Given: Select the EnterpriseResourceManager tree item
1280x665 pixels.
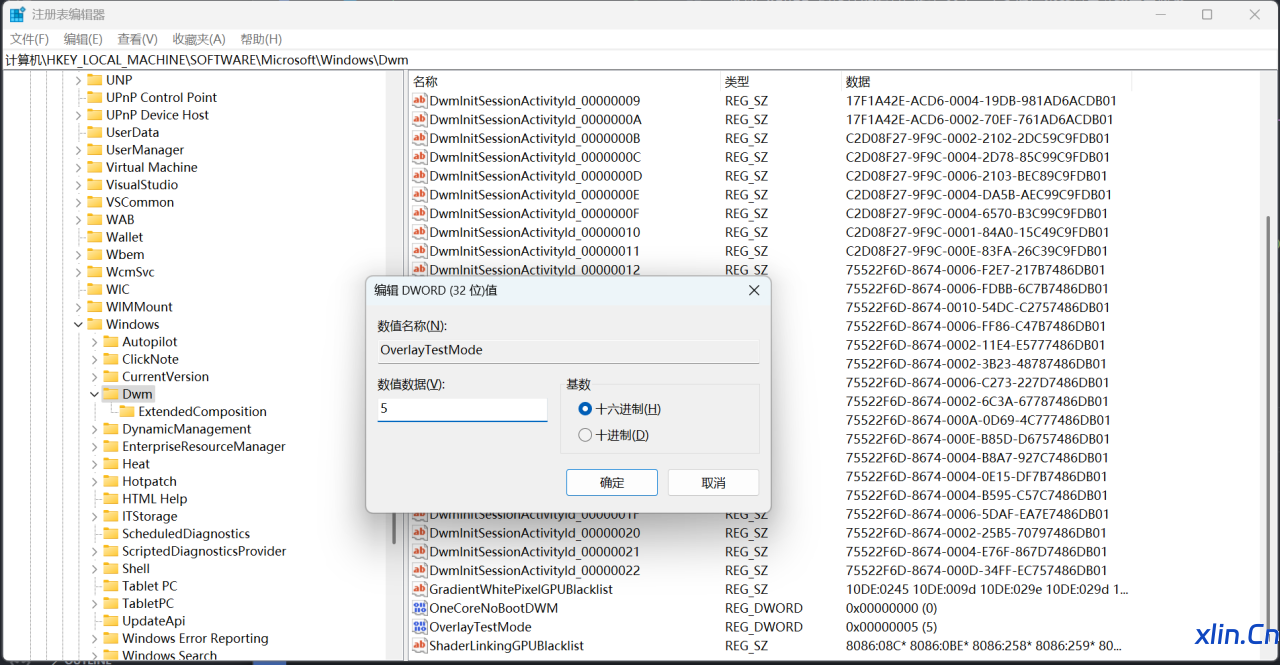Looking at the screenshot, I should [204, 446].
